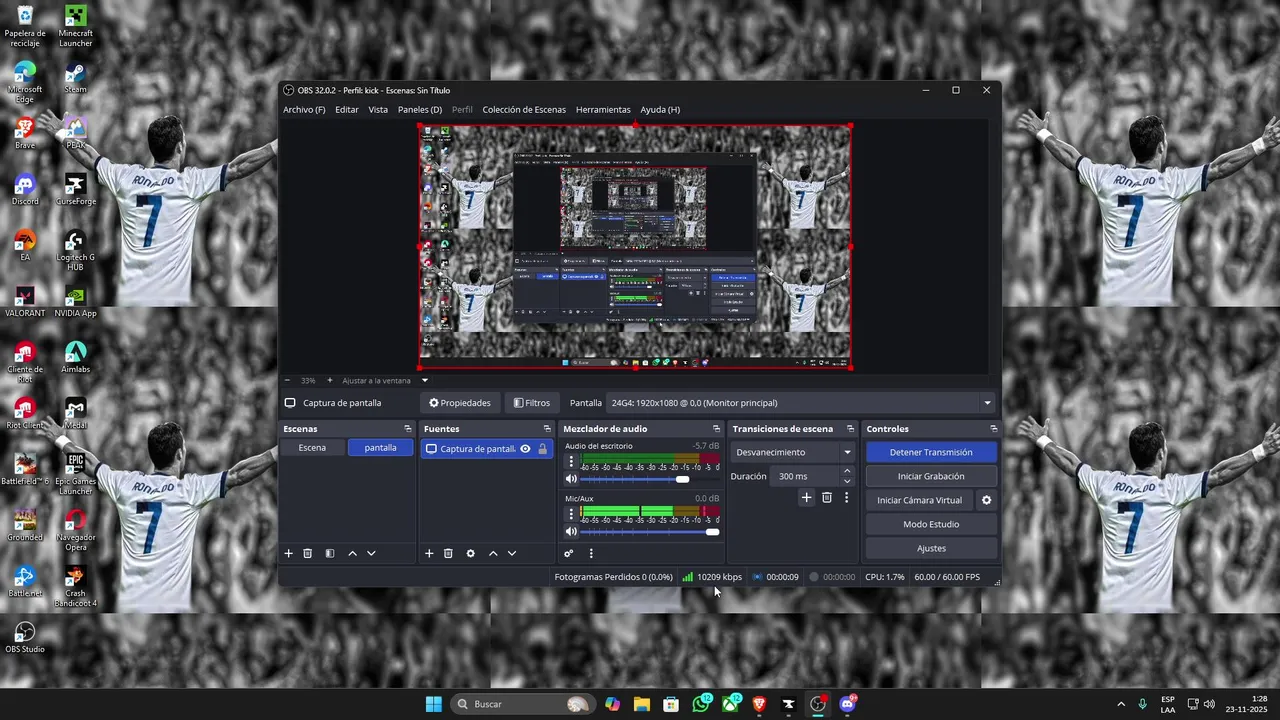Open transition properties three-dot menu
Viewport: 1280px width, 720px height.
(846, 497)
